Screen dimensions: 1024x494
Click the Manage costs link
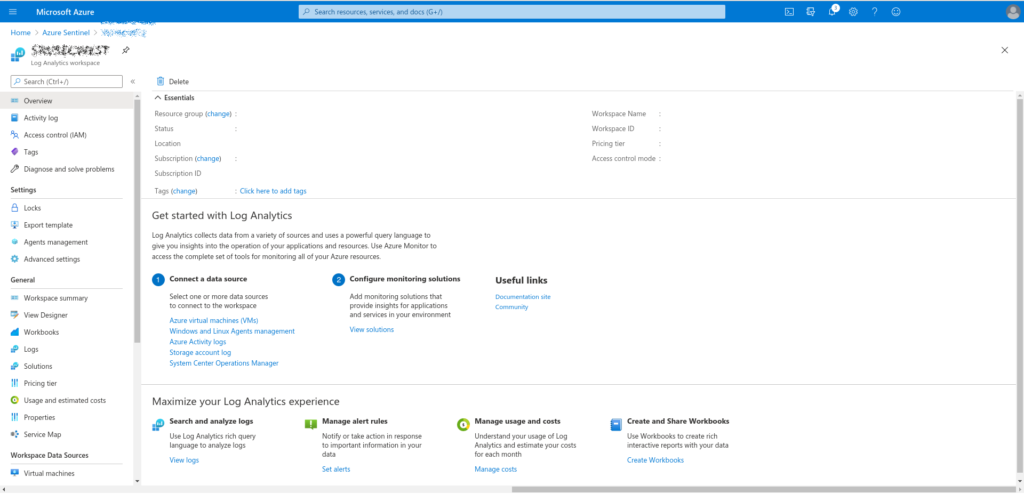495,469
